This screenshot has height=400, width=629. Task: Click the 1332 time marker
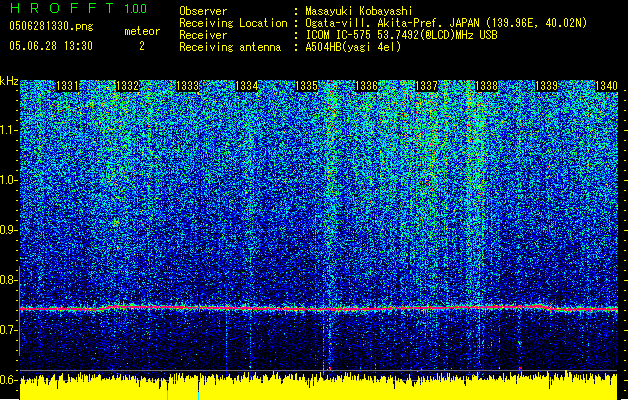tap(127, 86)
